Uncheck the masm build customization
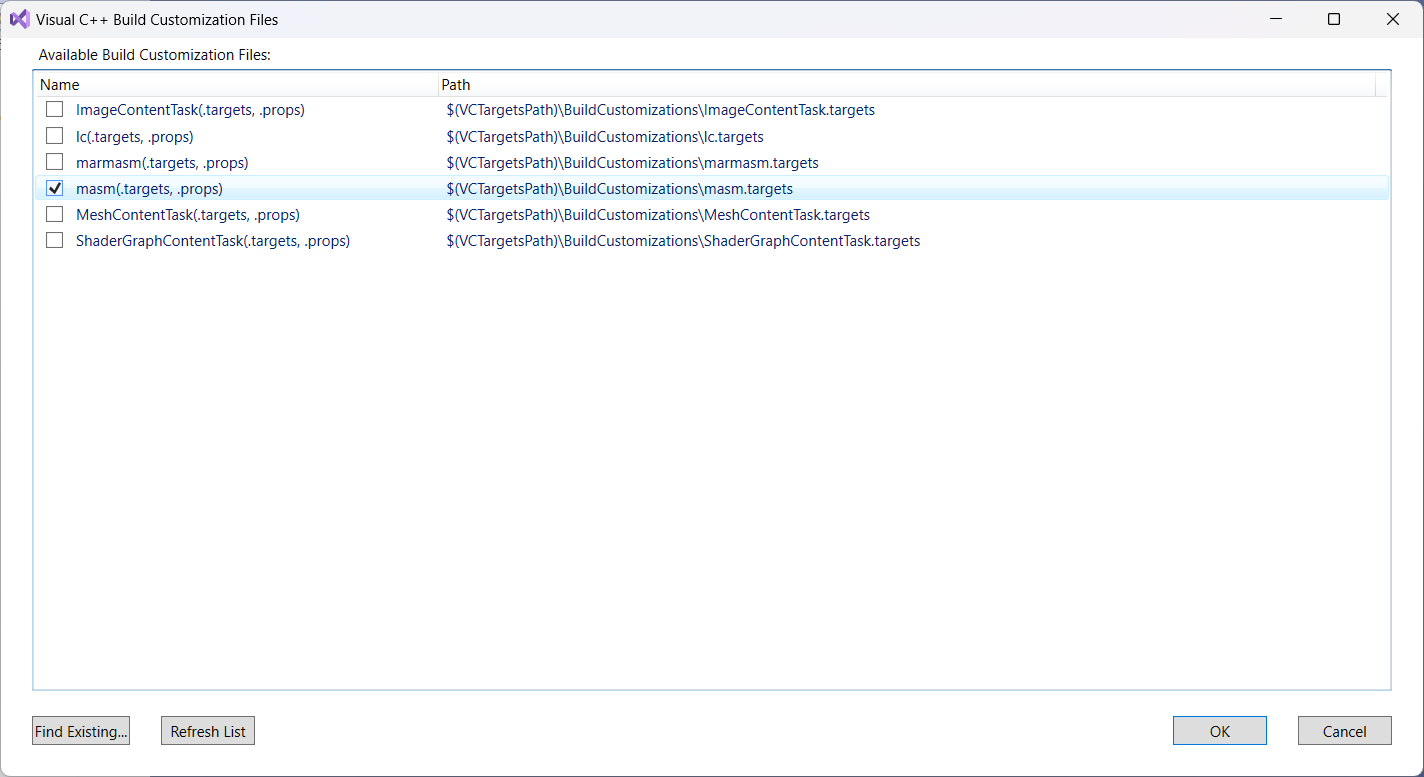 pyautogui.click(x=55, y=188)
